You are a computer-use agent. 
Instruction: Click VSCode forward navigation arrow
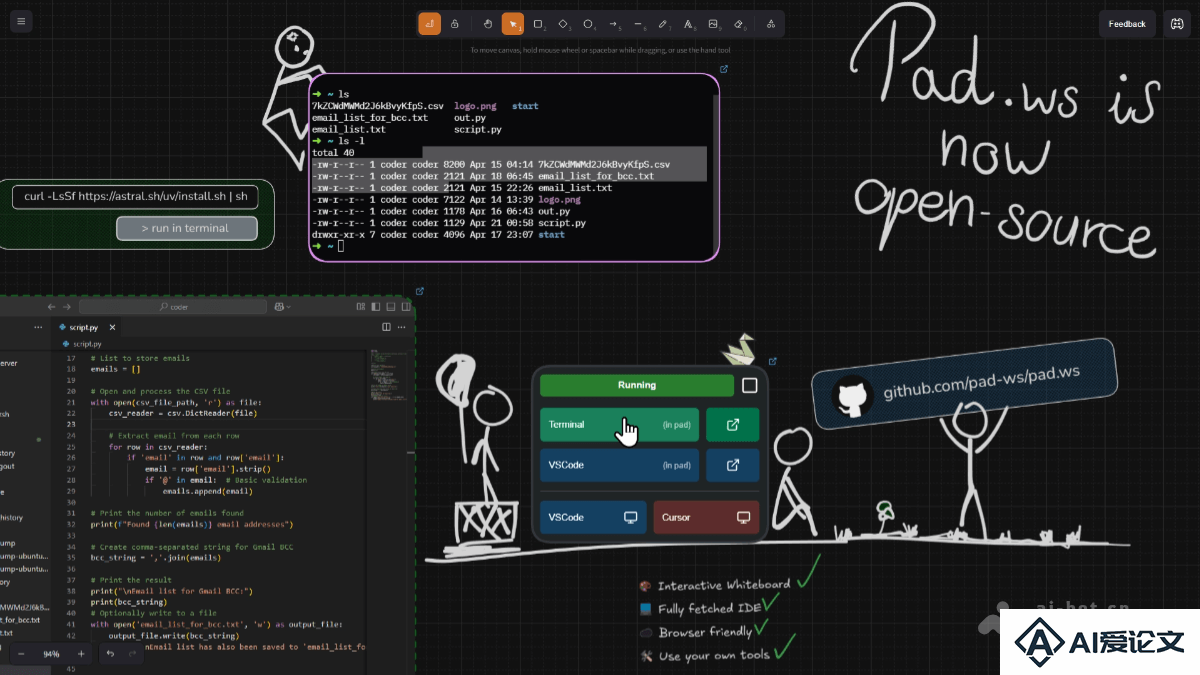point(65,307)
